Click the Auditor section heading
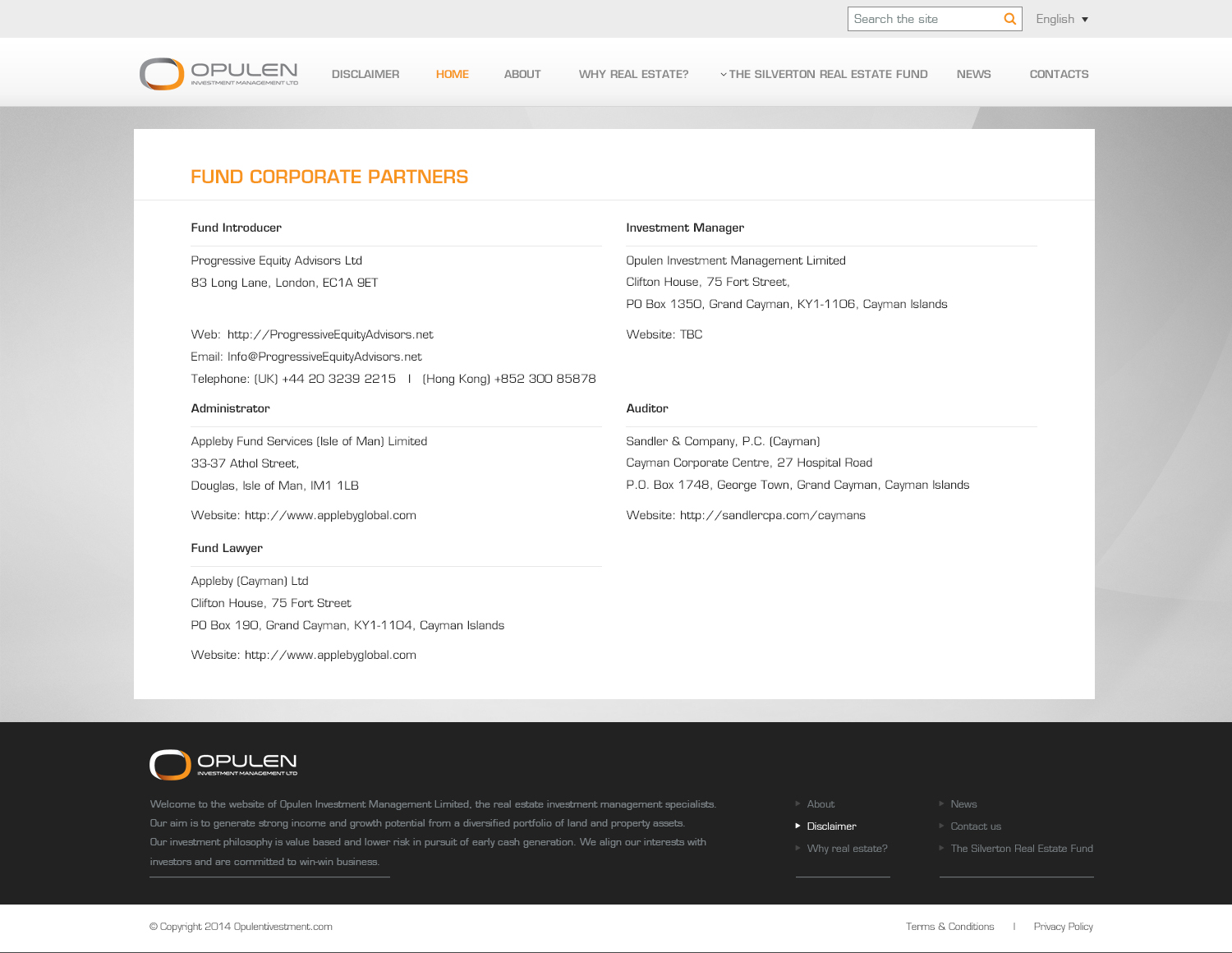The height and width of the screenshot is (953, 1232). 647,408
